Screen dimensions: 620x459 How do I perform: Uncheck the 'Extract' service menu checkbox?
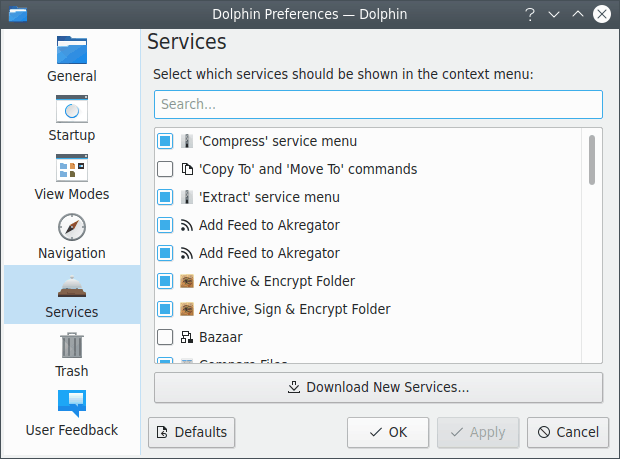click(166, 198)
